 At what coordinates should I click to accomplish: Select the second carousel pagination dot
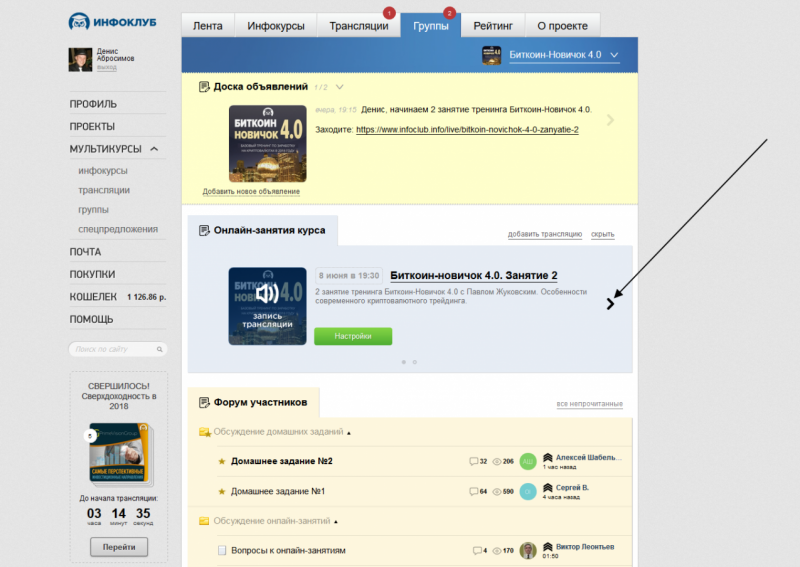pyautogui.click(x=415, y=362)
